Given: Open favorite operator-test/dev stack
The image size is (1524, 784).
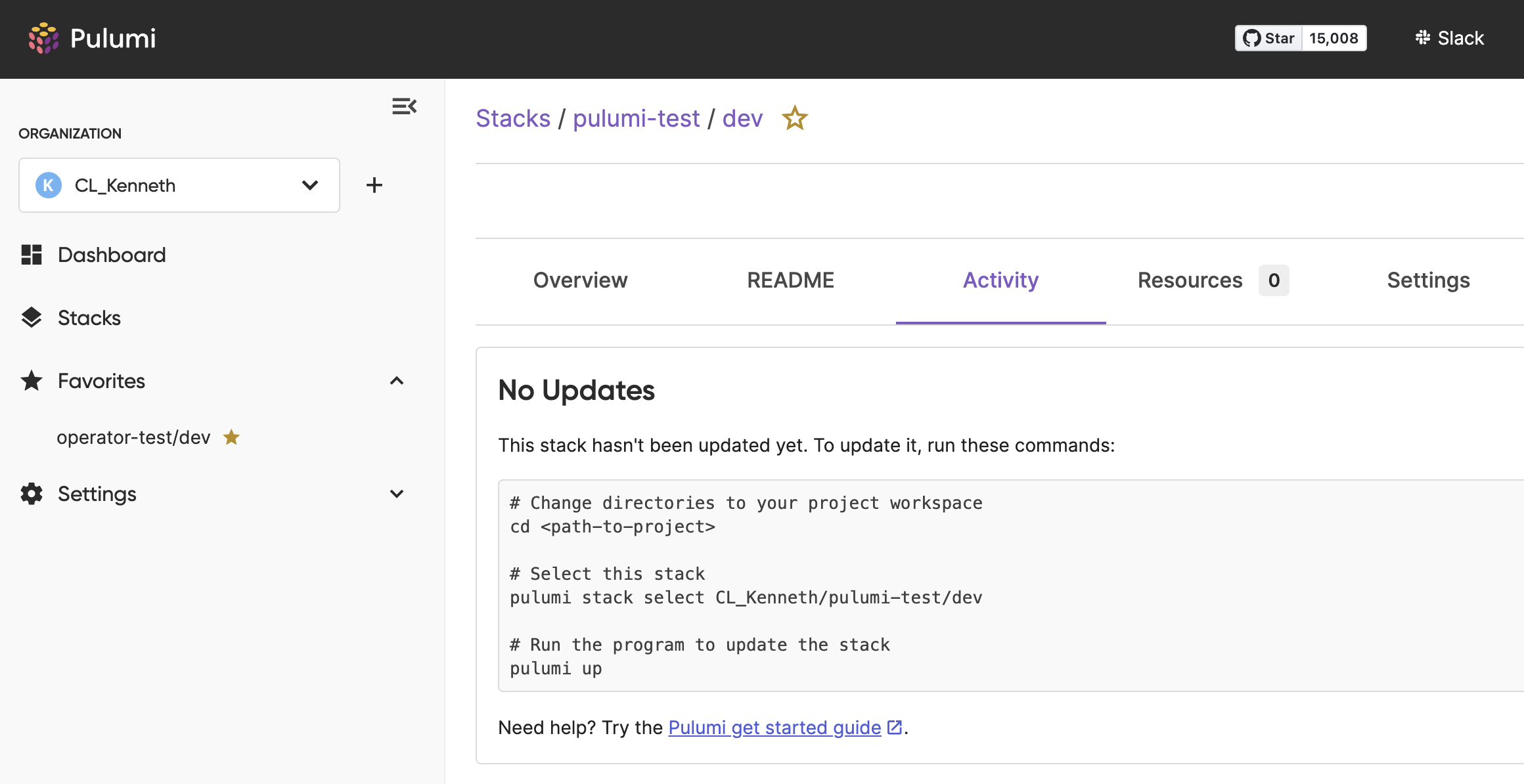Looking at the screenshot, I should pyautogui.click(x=133, y=437).
